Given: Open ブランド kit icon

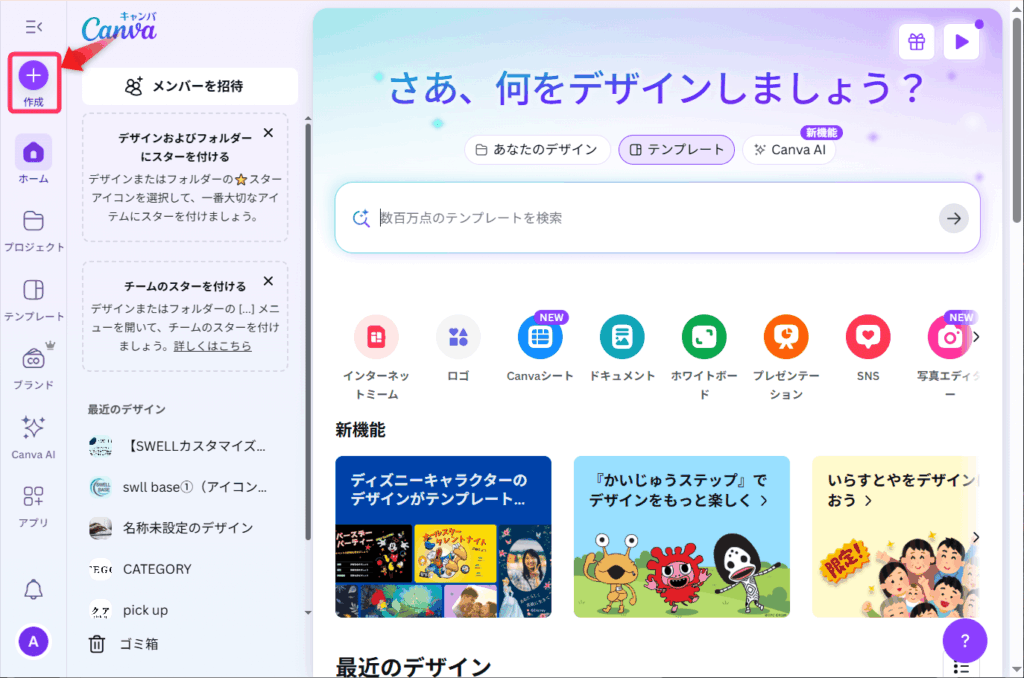Looking at the screenshot, I should pyautogui.click(x=33, y=359).
